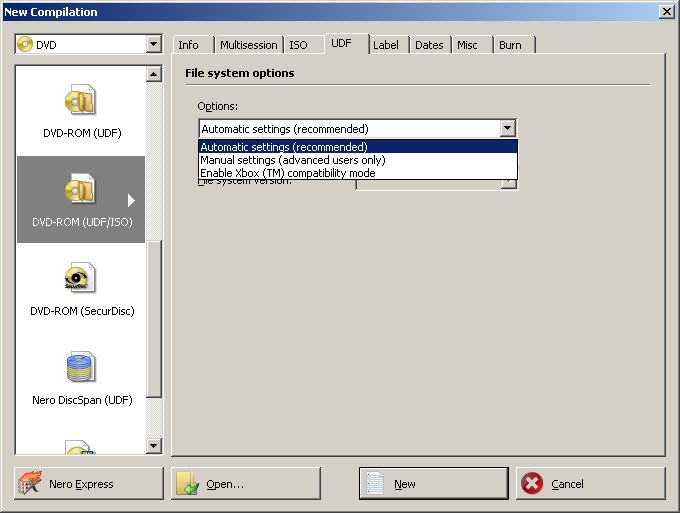Open the Dates tab

[430, 45]
